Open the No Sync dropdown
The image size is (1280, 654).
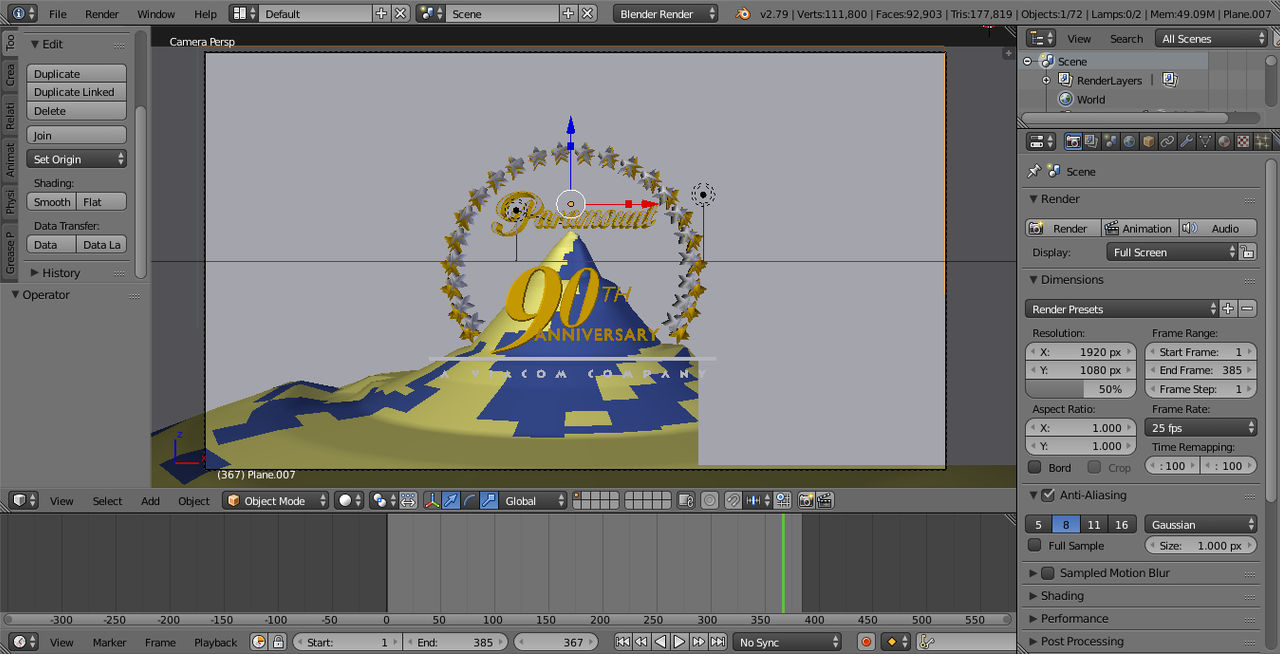788,642
